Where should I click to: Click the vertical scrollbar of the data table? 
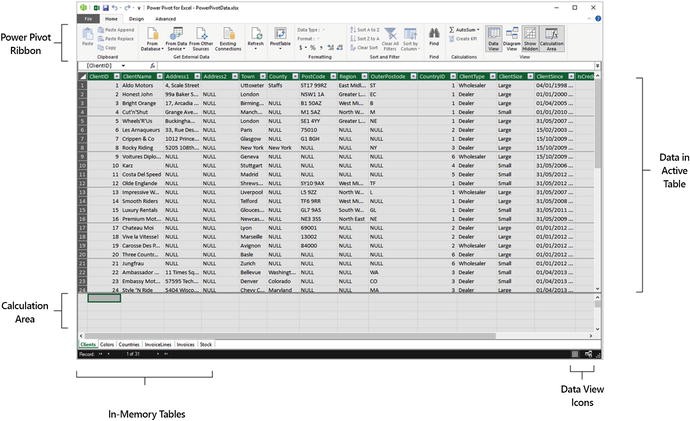tap(598, 124)
